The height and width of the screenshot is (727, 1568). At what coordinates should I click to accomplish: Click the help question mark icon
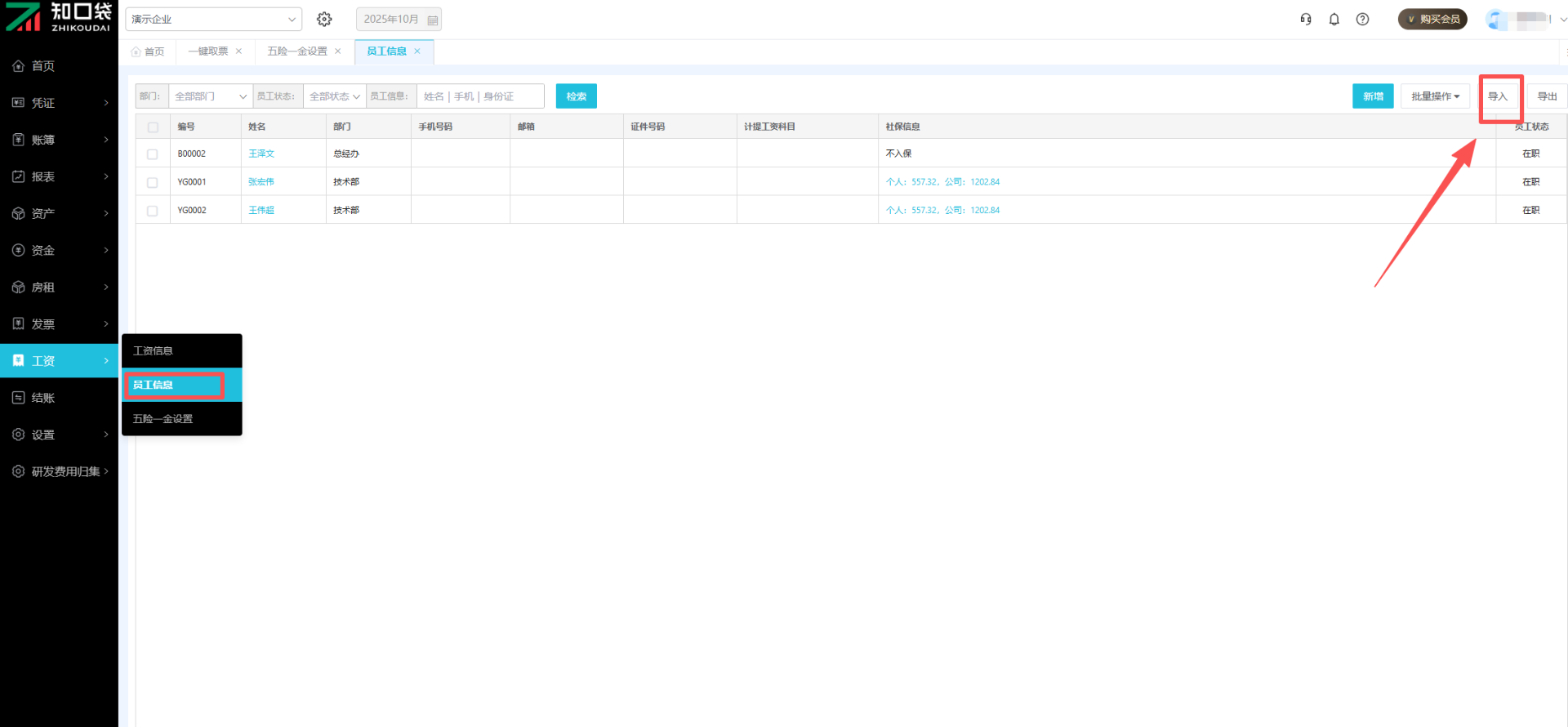point(1362,19)
